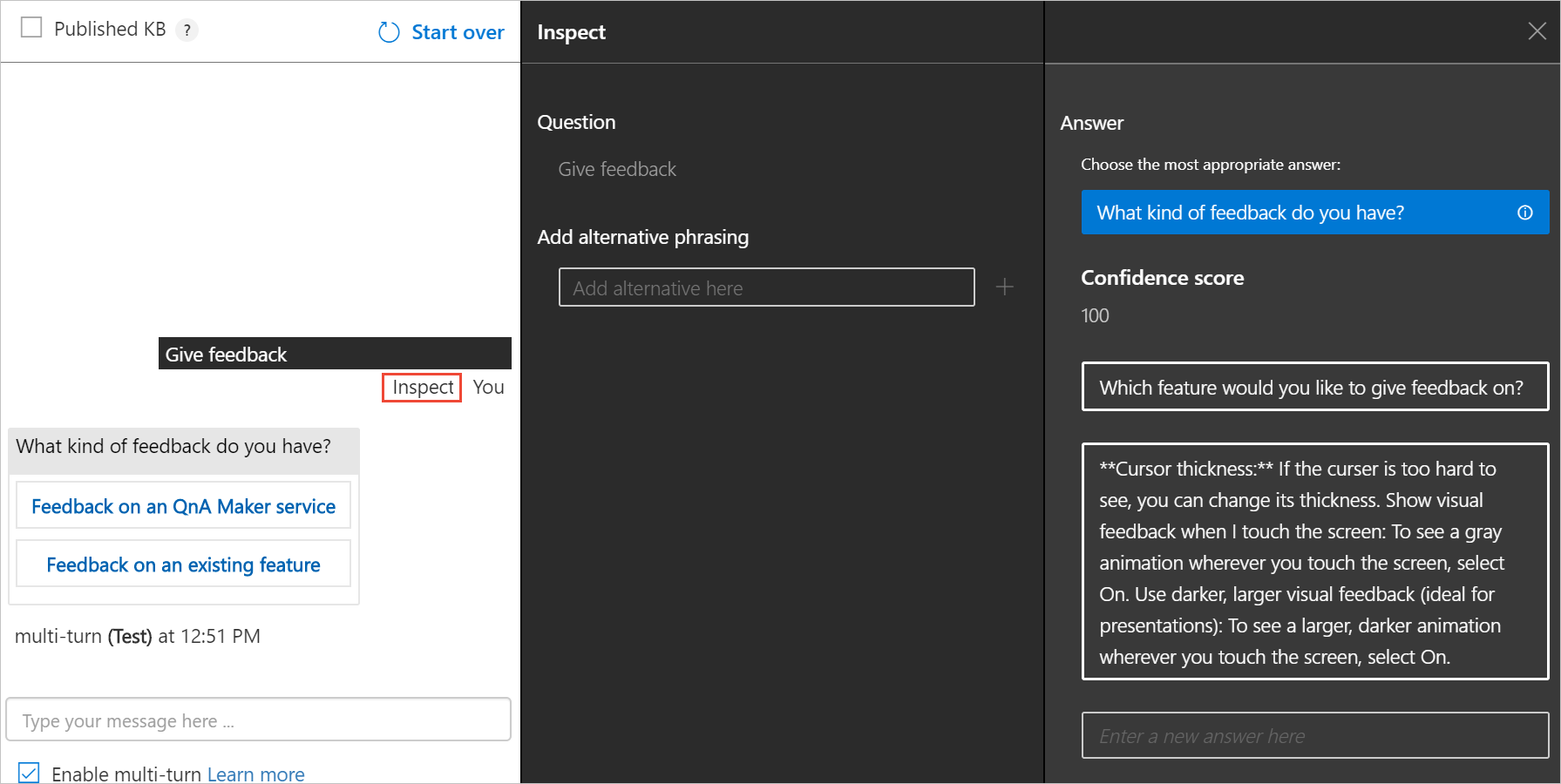Click the Type your message here box
The image size is (1561, 784).
pyautogui.click(x=258, y=720)
